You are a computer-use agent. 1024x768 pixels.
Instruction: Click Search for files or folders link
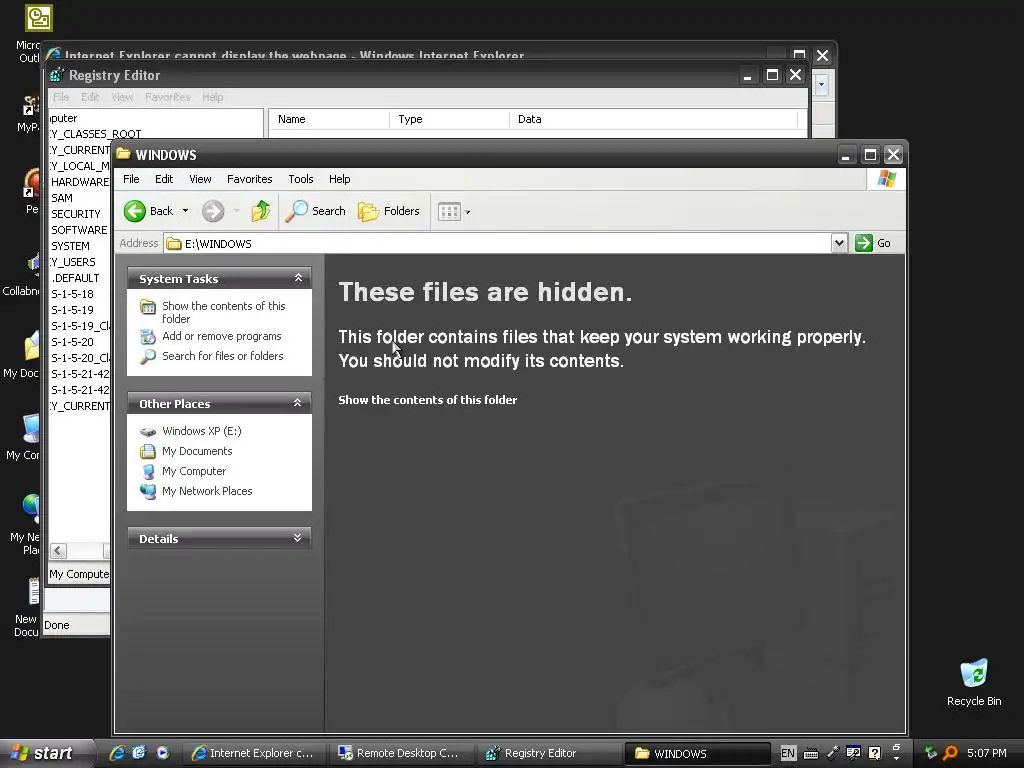point(223,356)
